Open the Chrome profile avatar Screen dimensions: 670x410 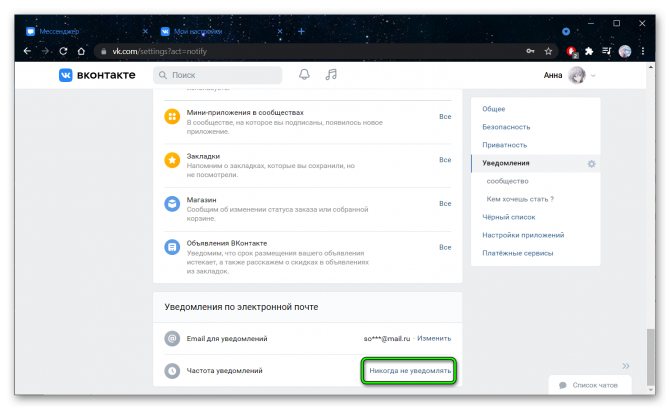click(x=625, y=51)
